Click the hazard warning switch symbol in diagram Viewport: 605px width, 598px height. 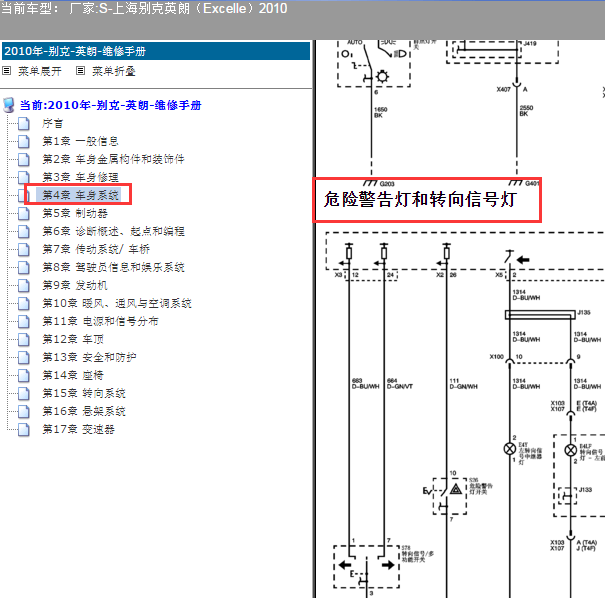pyautogui.click(x=450, y=496)
